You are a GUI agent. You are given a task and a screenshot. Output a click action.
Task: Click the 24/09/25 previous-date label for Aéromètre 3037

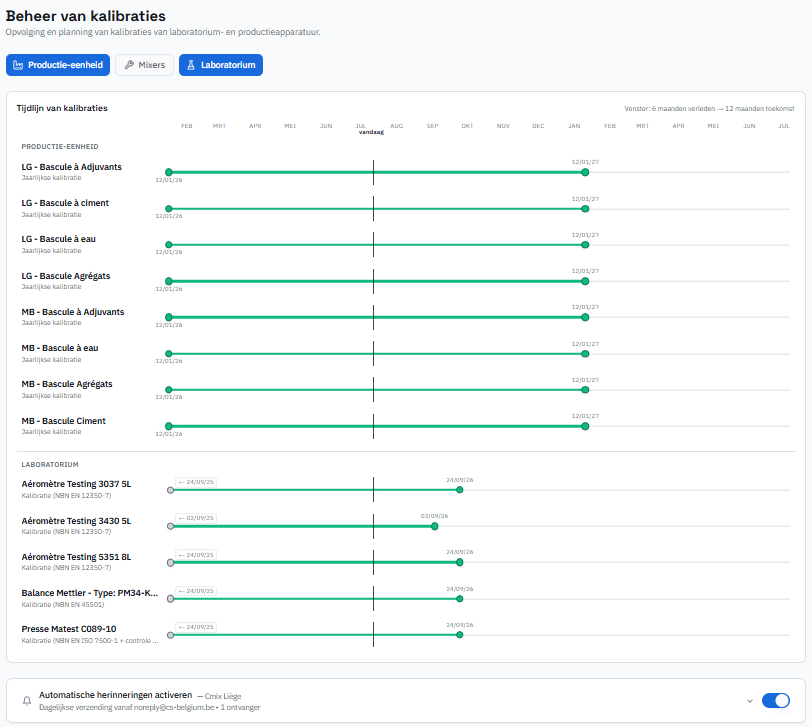pos(196,482)
